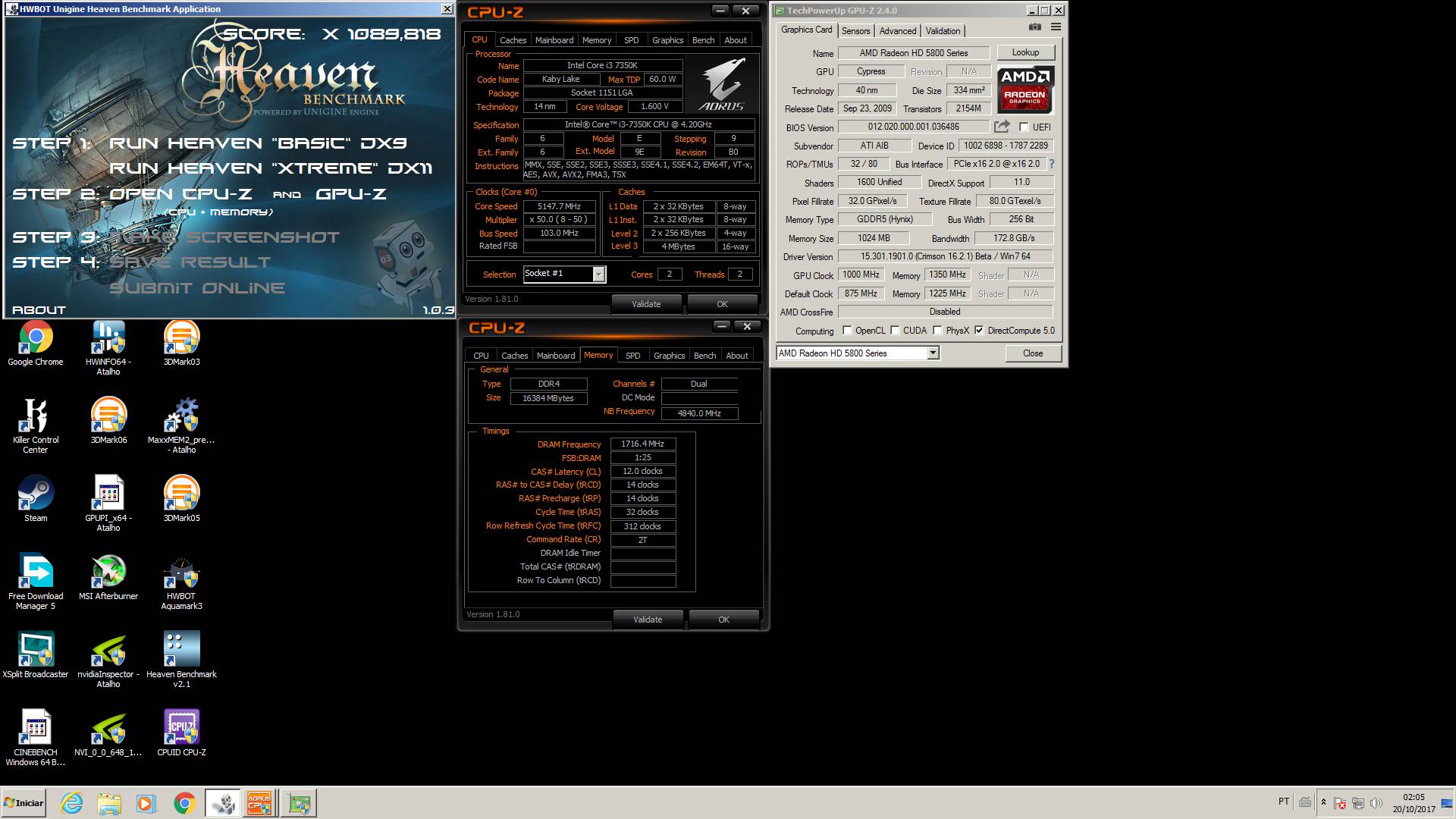This screenshot has height=819, width=1456.
Task: Expand Socket #1 selection dropdown
Action: tap(598, 275)
